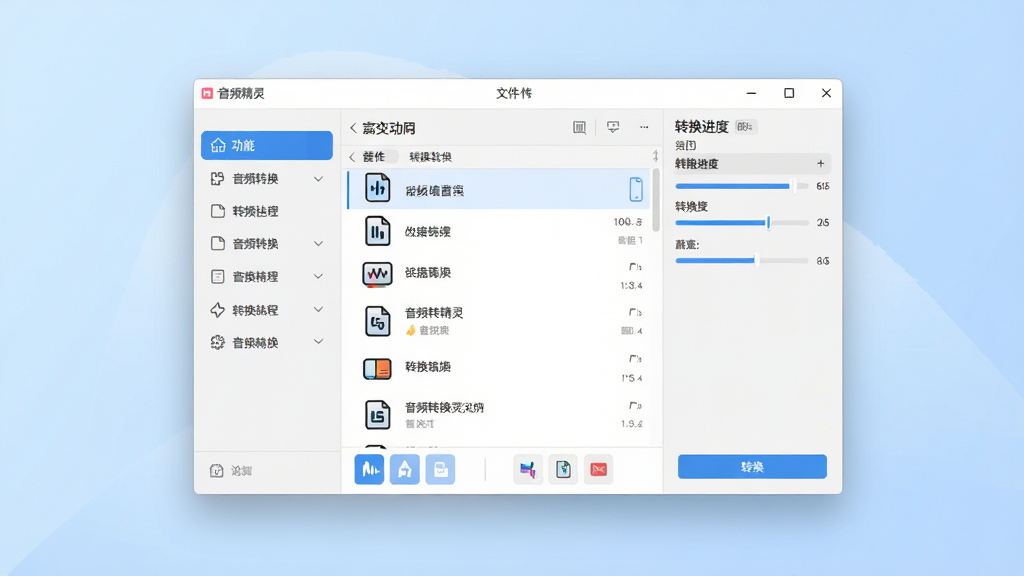This screenshot has height=576, width=1024.
Task: Toggle sort order arrows at tab strip end
Action: pos(655,155)
